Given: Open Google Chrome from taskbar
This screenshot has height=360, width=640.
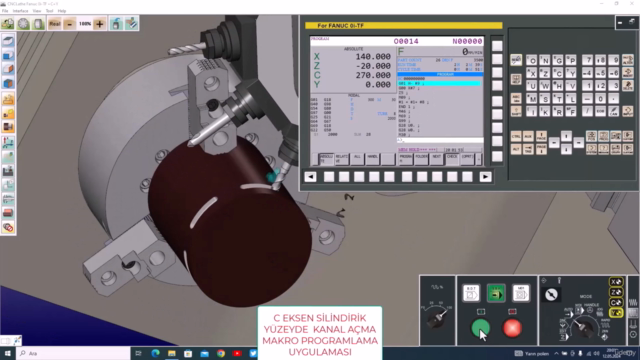Looking at the screenshot, I should click(x=221, y=353).
